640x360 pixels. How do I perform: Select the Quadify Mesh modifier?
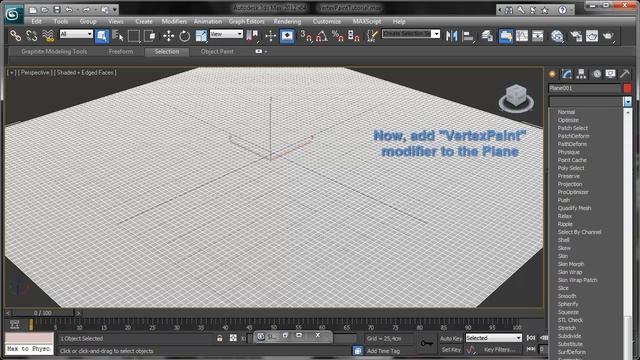point(574,208)
